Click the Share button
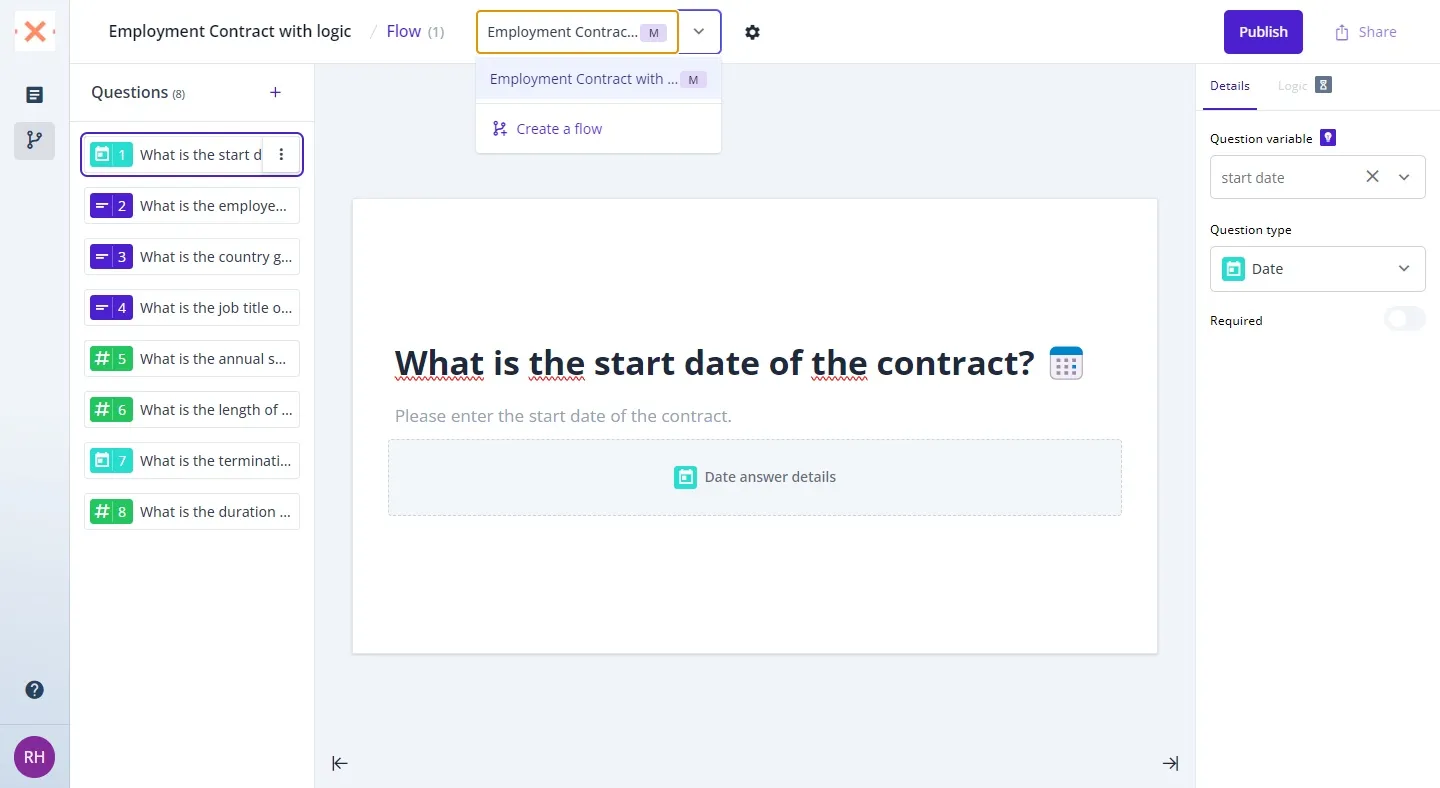The image size is (1440, 788). [x=1365, y=32]
